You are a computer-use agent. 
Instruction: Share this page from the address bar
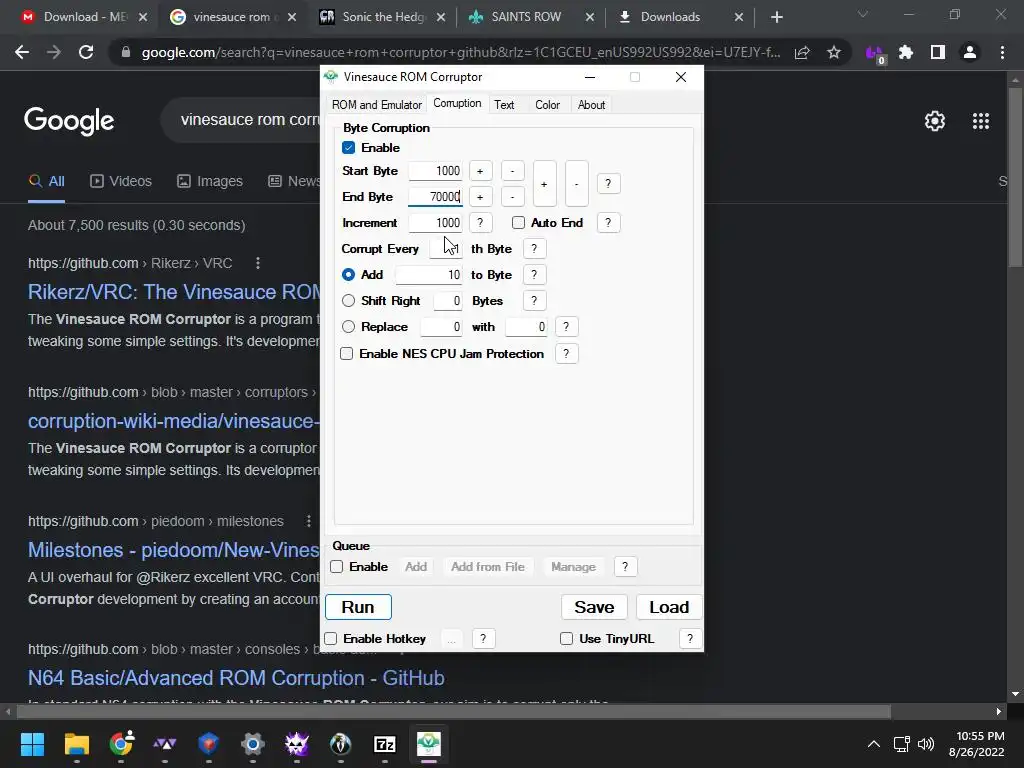[x=802, y=52]
